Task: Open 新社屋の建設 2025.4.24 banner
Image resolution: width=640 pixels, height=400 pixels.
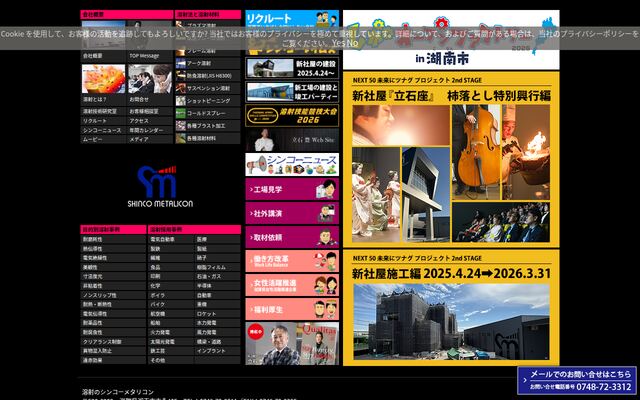Action: click(292, 68)
